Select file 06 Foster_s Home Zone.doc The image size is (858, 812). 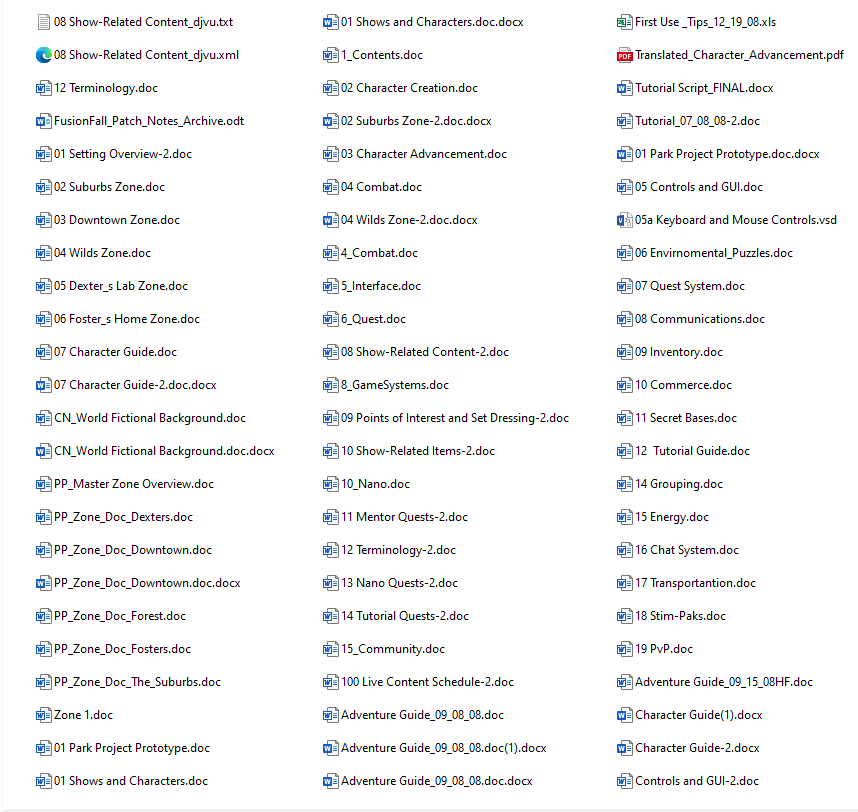(118, 319)
